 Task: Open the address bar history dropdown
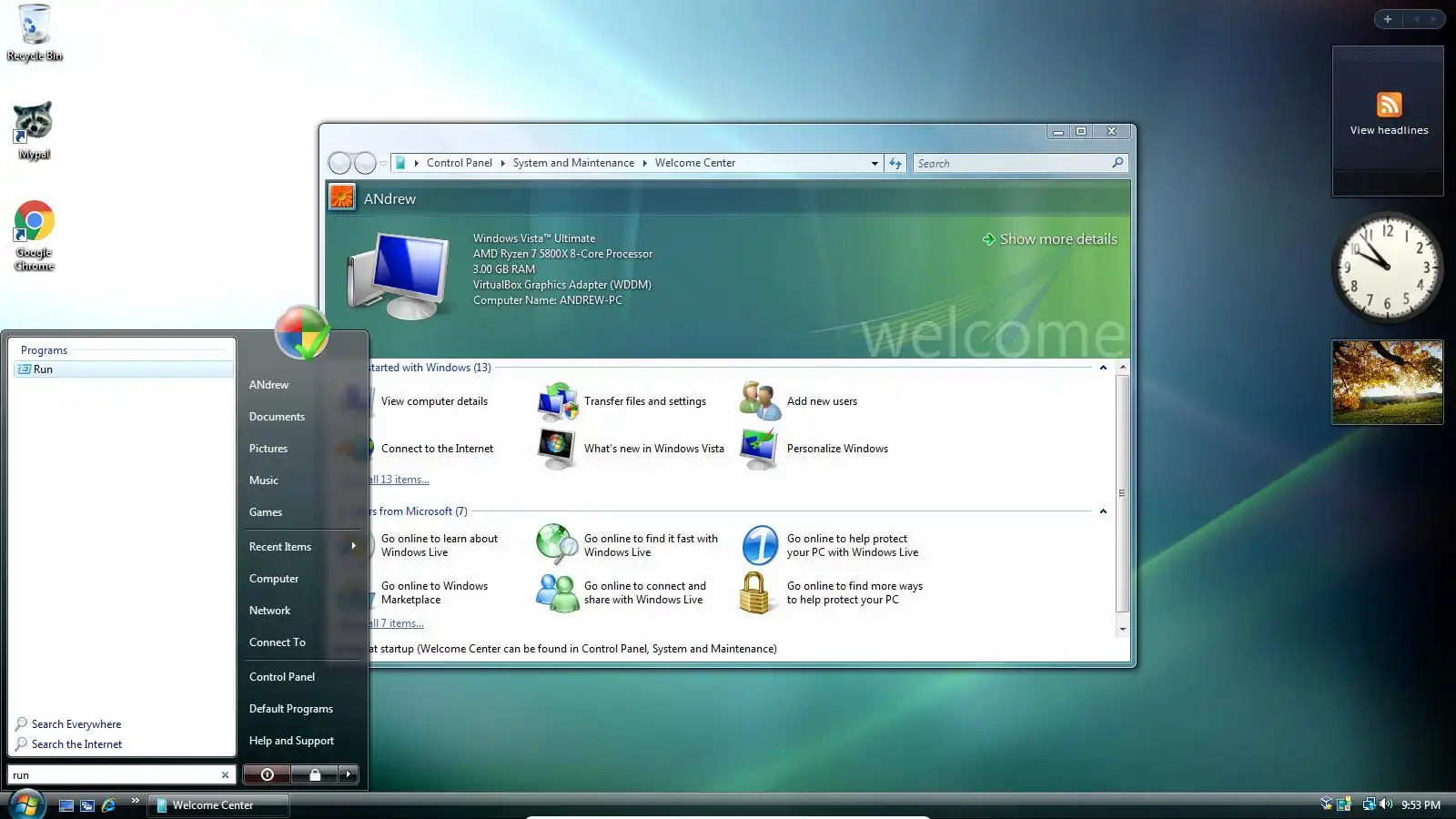tap(875, 164)
